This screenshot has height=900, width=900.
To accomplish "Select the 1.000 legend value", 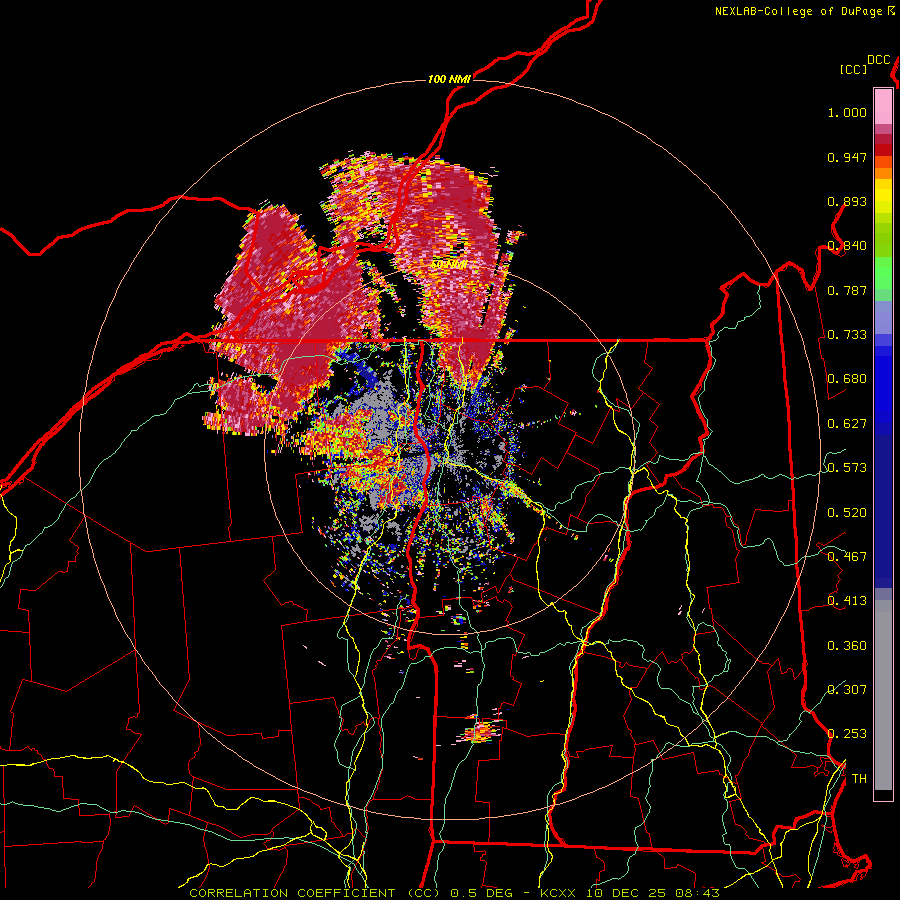I will pyautogui.click(x=847, y=112).
